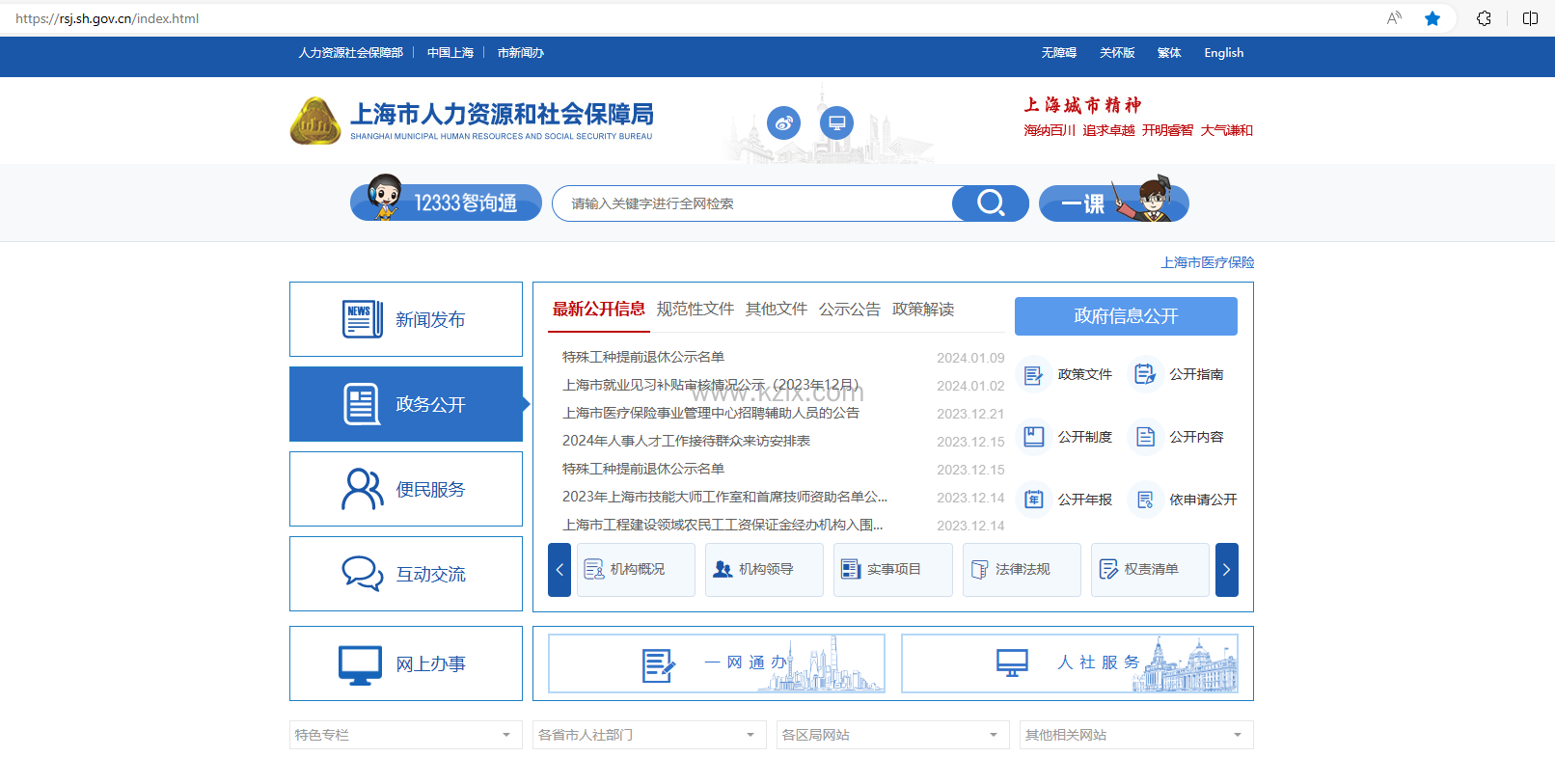Open the 其他相关网站 dropdown
Image resolution: width=1555 pixels, height=784 pixels.
tap(1136, 735)
